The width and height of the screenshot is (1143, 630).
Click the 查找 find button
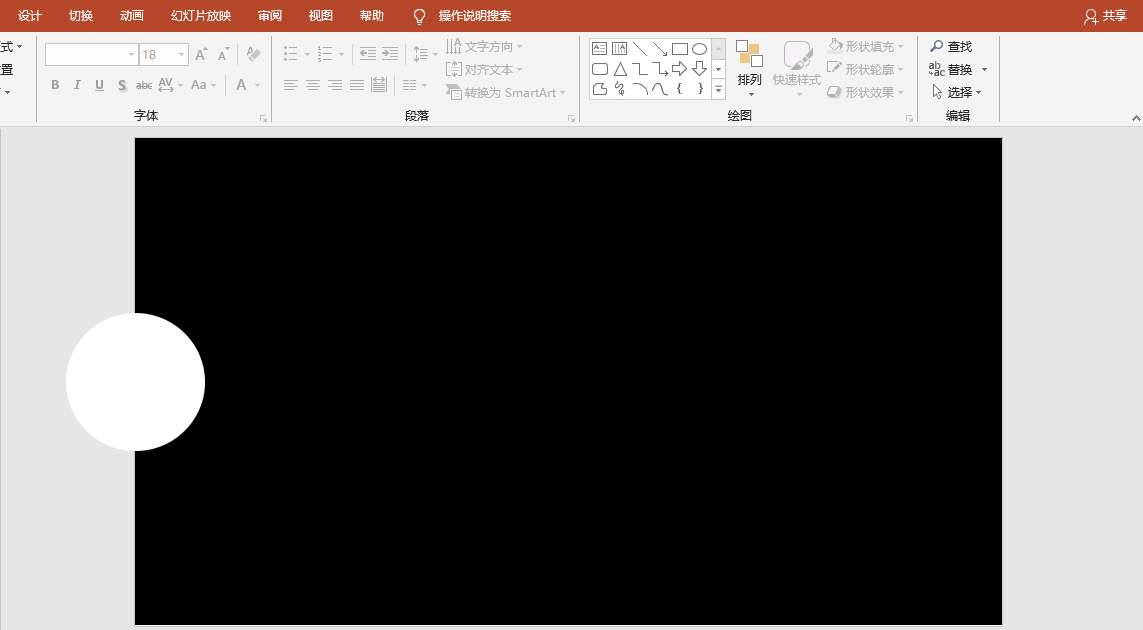[x=951, y=47]
